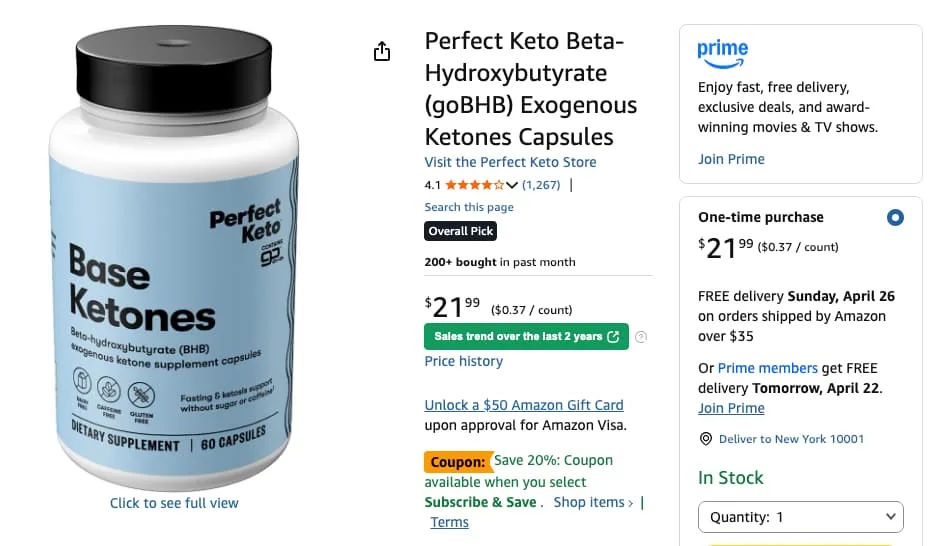The width and height of the screenshot is (931, 546).
Task: Visit the Perfect Keto Store
Action: [510, 162]
